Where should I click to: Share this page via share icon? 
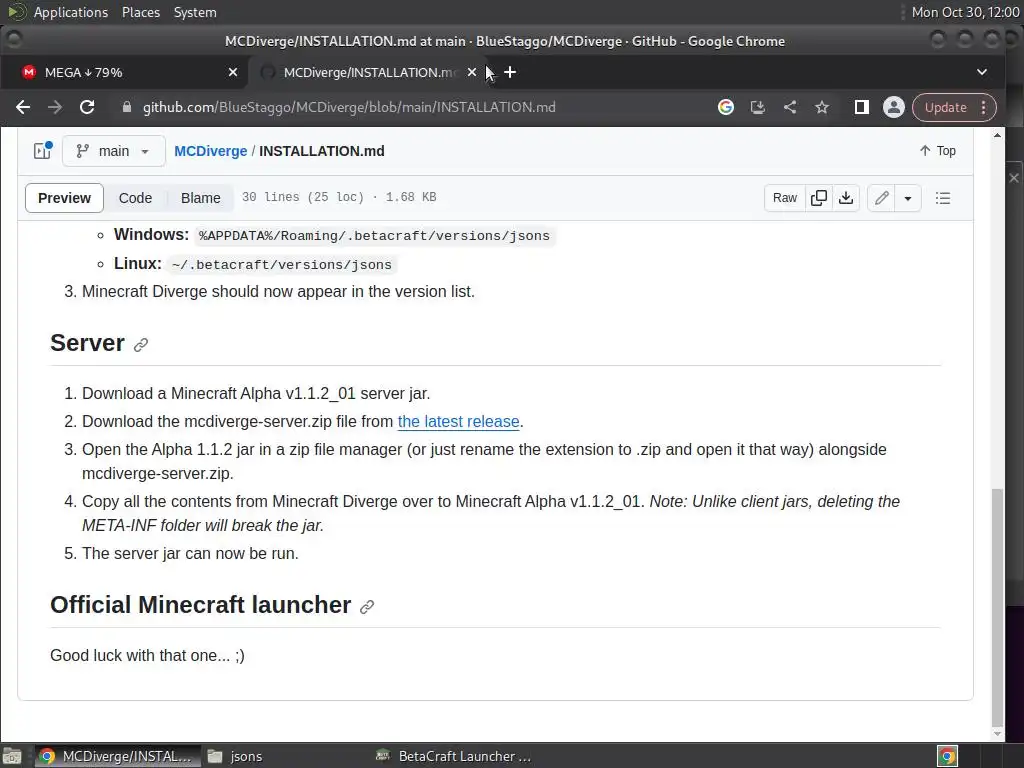[790, 107]
